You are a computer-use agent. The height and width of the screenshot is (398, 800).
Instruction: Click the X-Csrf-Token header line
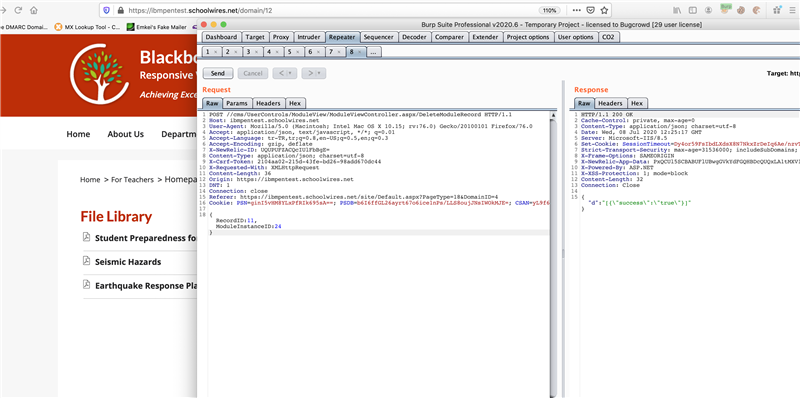pos(295,161)
